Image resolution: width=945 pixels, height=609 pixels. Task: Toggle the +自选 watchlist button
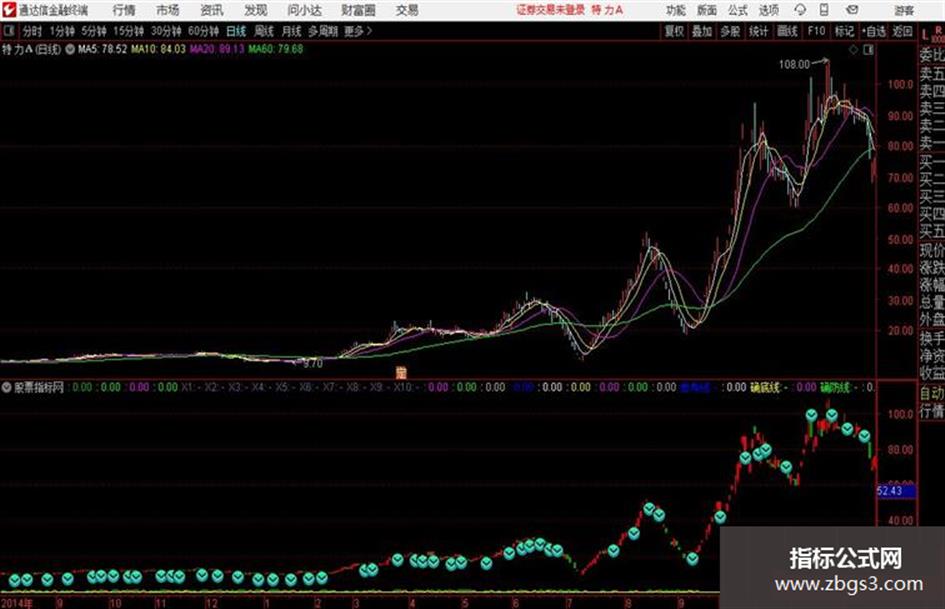[x=873, y=31]
